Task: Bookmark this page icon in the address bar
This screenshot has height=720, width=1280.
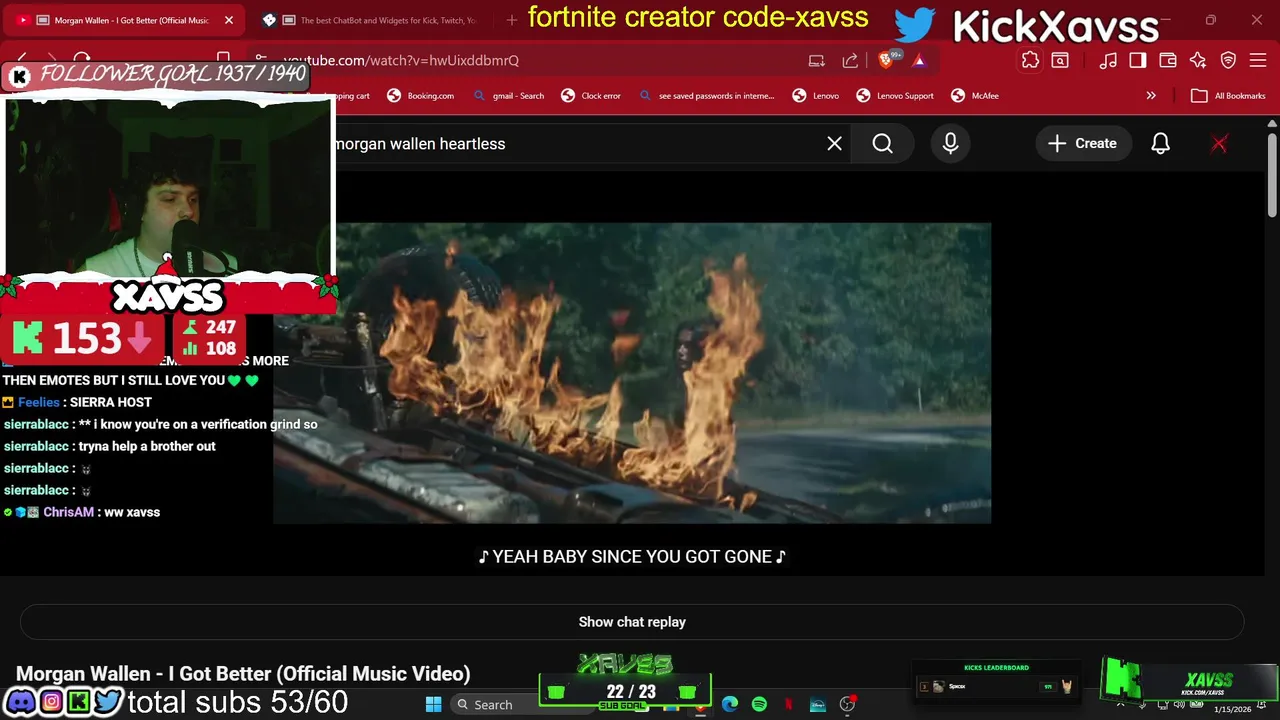Action: tap(224, 60)
